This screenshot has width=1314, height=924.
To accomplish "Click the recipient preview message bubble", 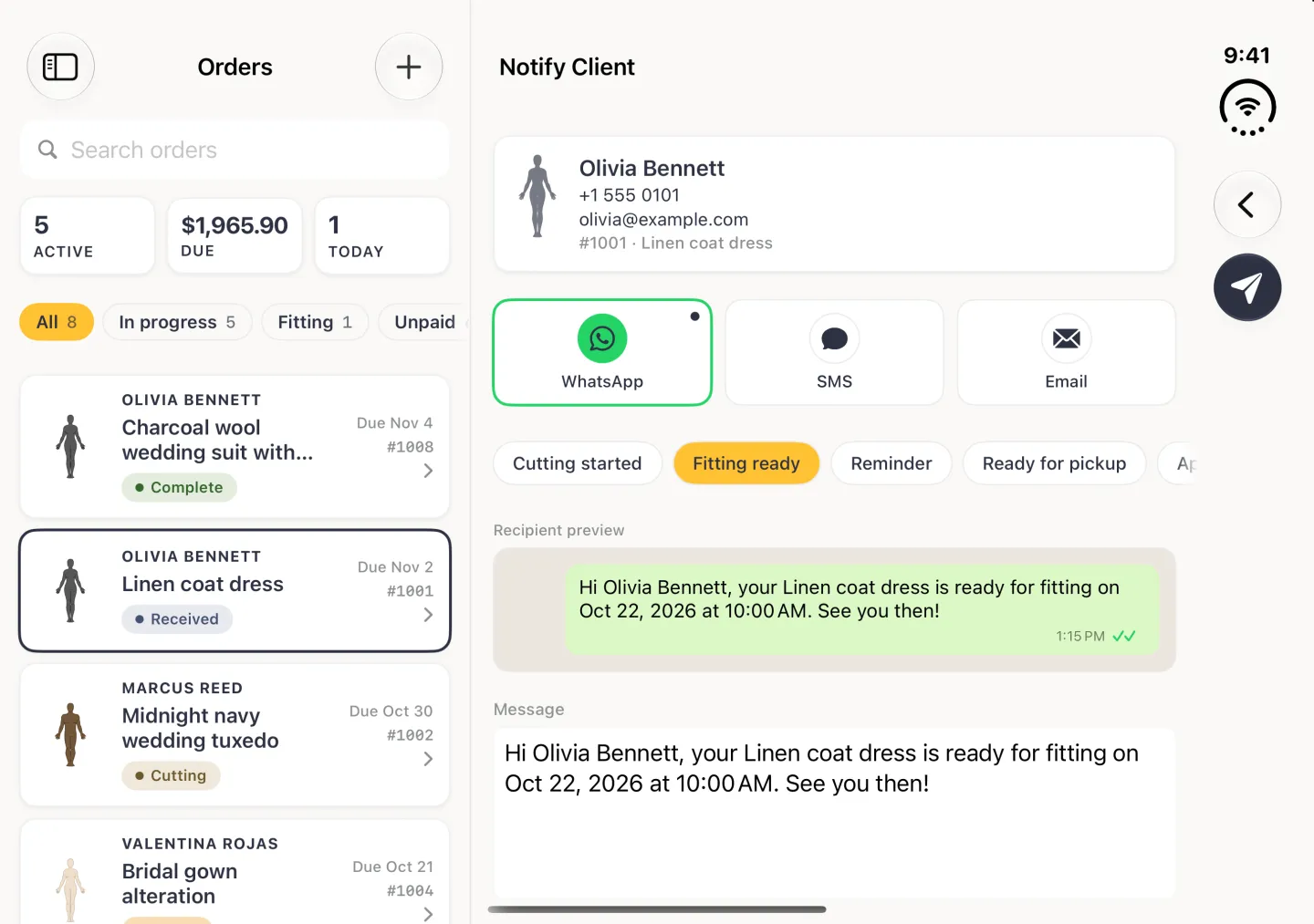I will click(861, 609).
